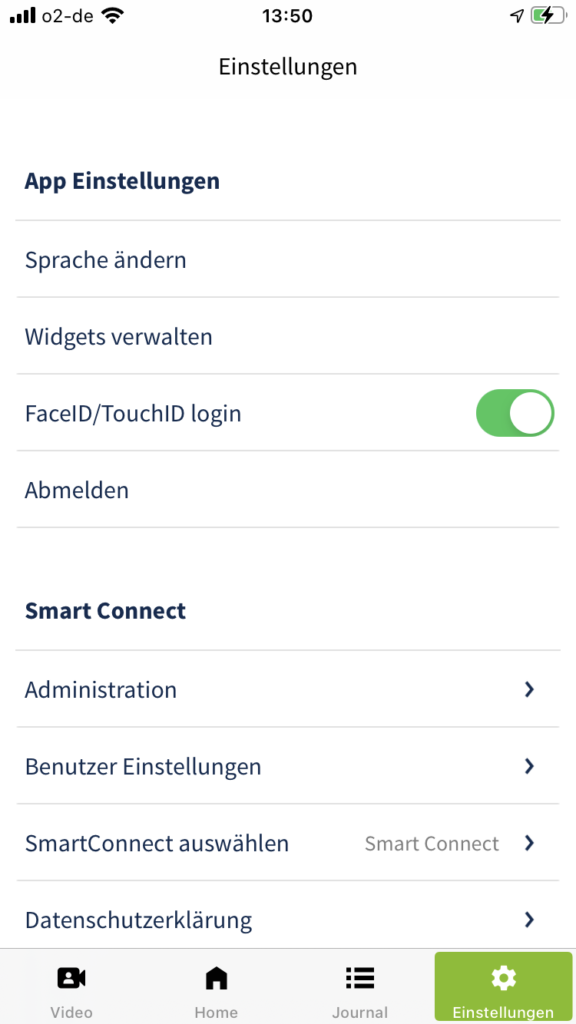Tap the battery charging icon in status bar
Viewport: 576px width, 1024px height.
(x=547, y=16)
